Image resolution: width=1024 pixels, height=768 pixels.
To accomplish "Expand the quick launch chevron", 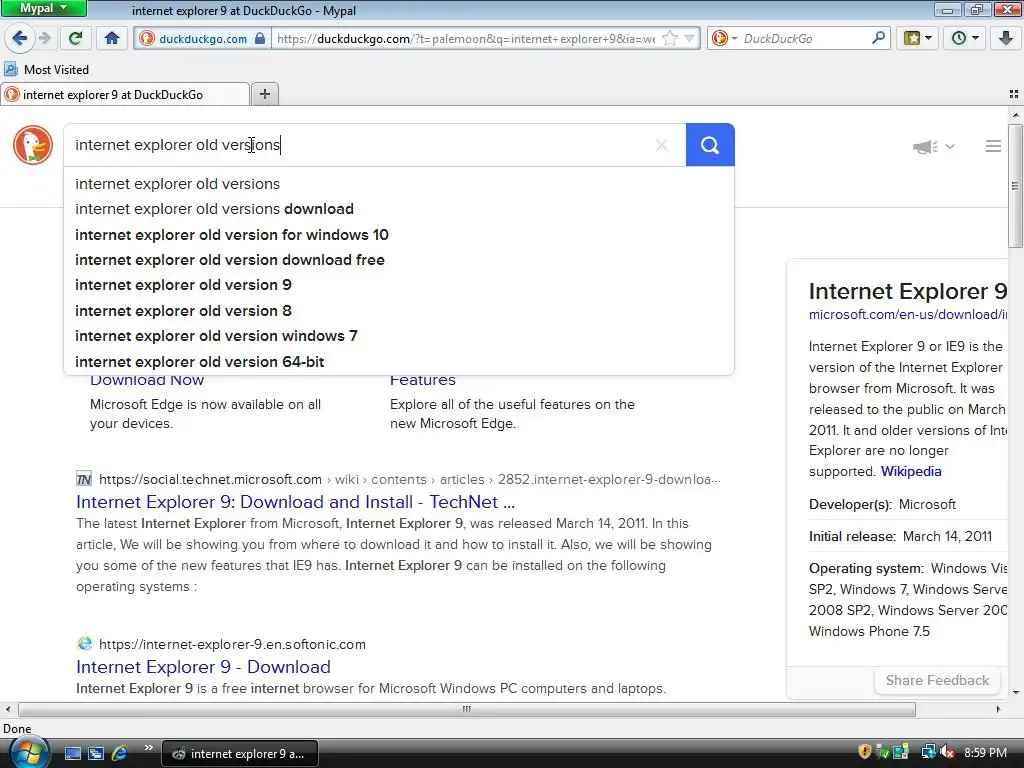I will 149,748.
